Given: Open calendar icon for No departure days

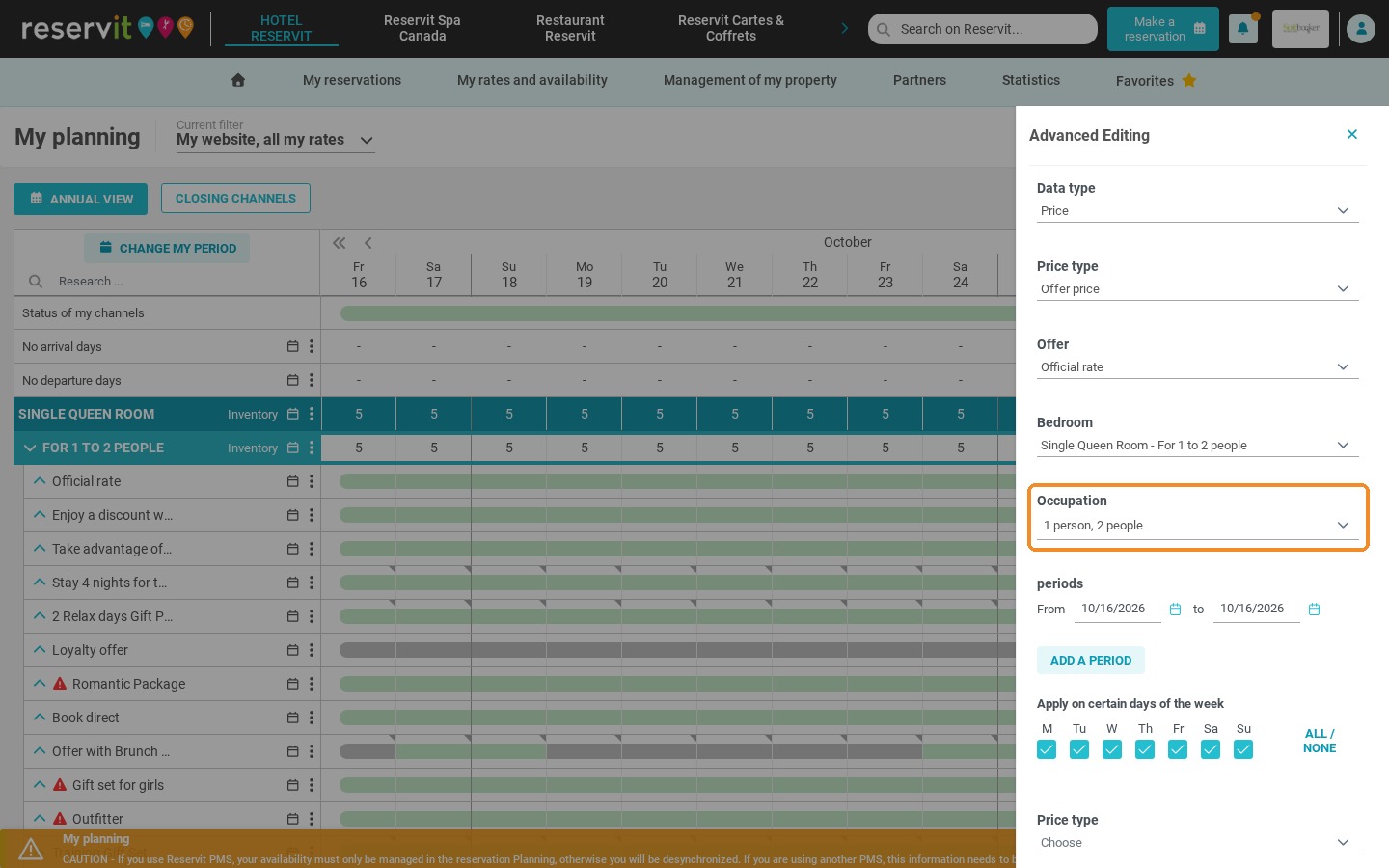Looking at the screenshot, I should 292,380.
